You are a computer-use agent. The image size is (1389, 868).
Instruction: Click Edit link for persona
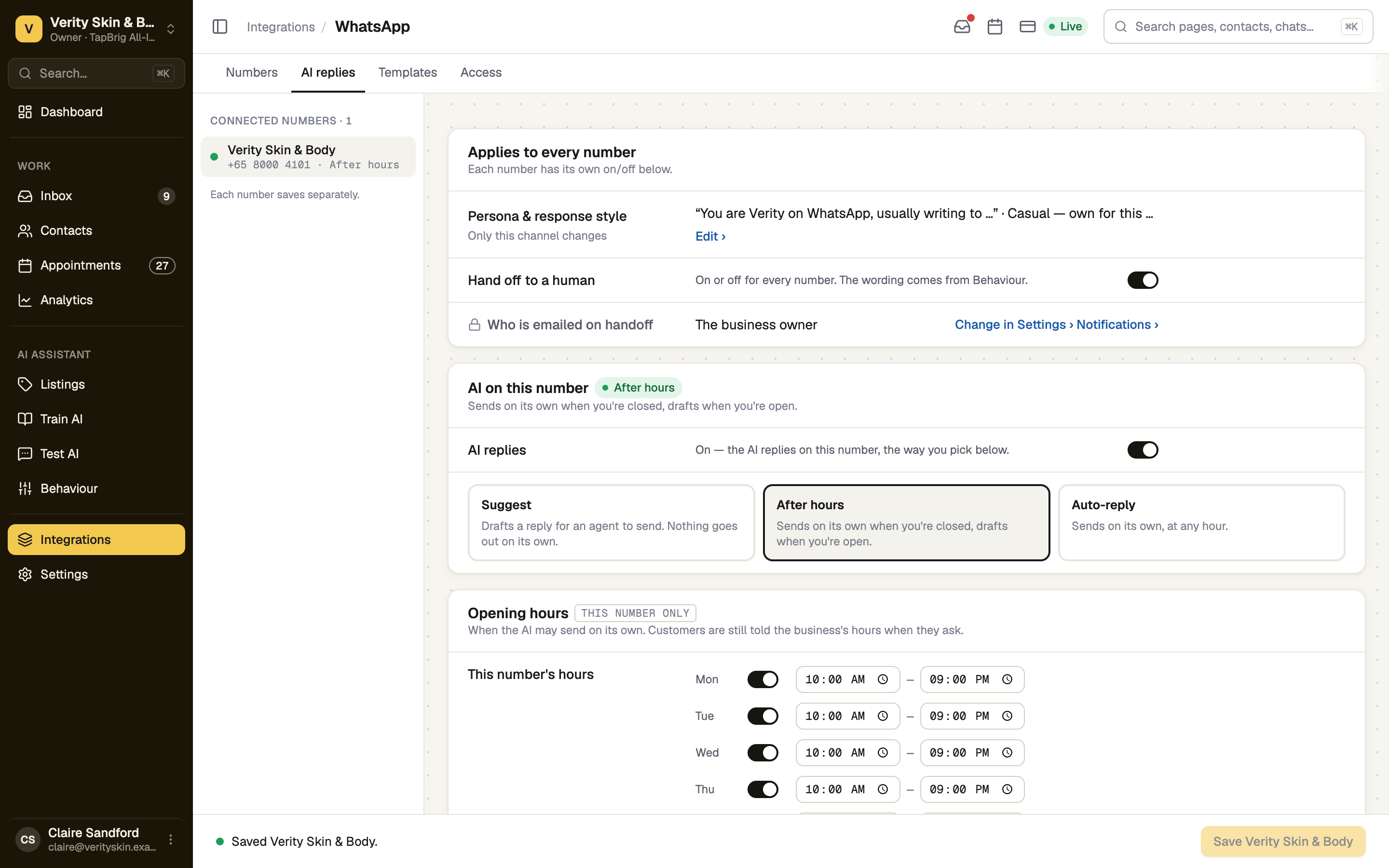pyautogui.click(x=710, y=236)
